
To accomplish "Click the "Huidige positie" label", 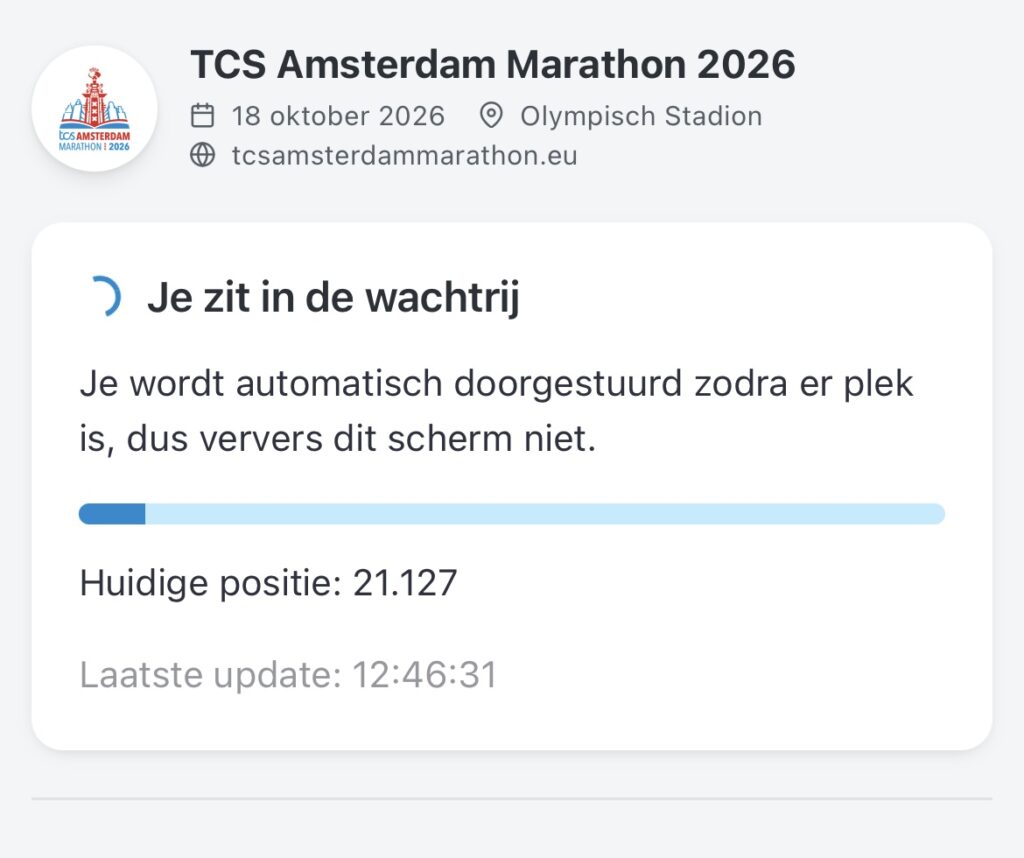I will pyautogui.click(x=210, y=583).
